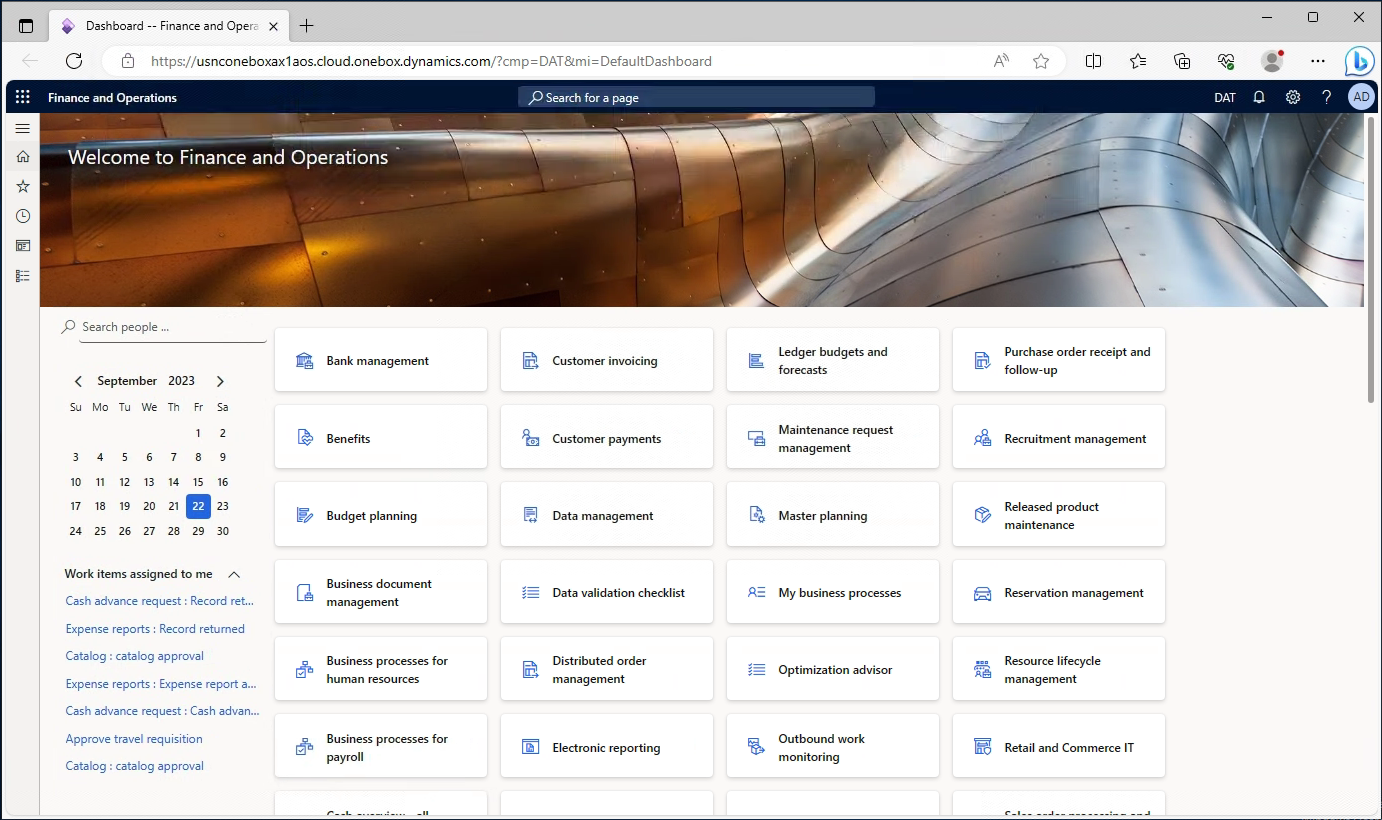Click the Search for a page box
Viewport: 1382px width, 820px height.
coord(696,97)
